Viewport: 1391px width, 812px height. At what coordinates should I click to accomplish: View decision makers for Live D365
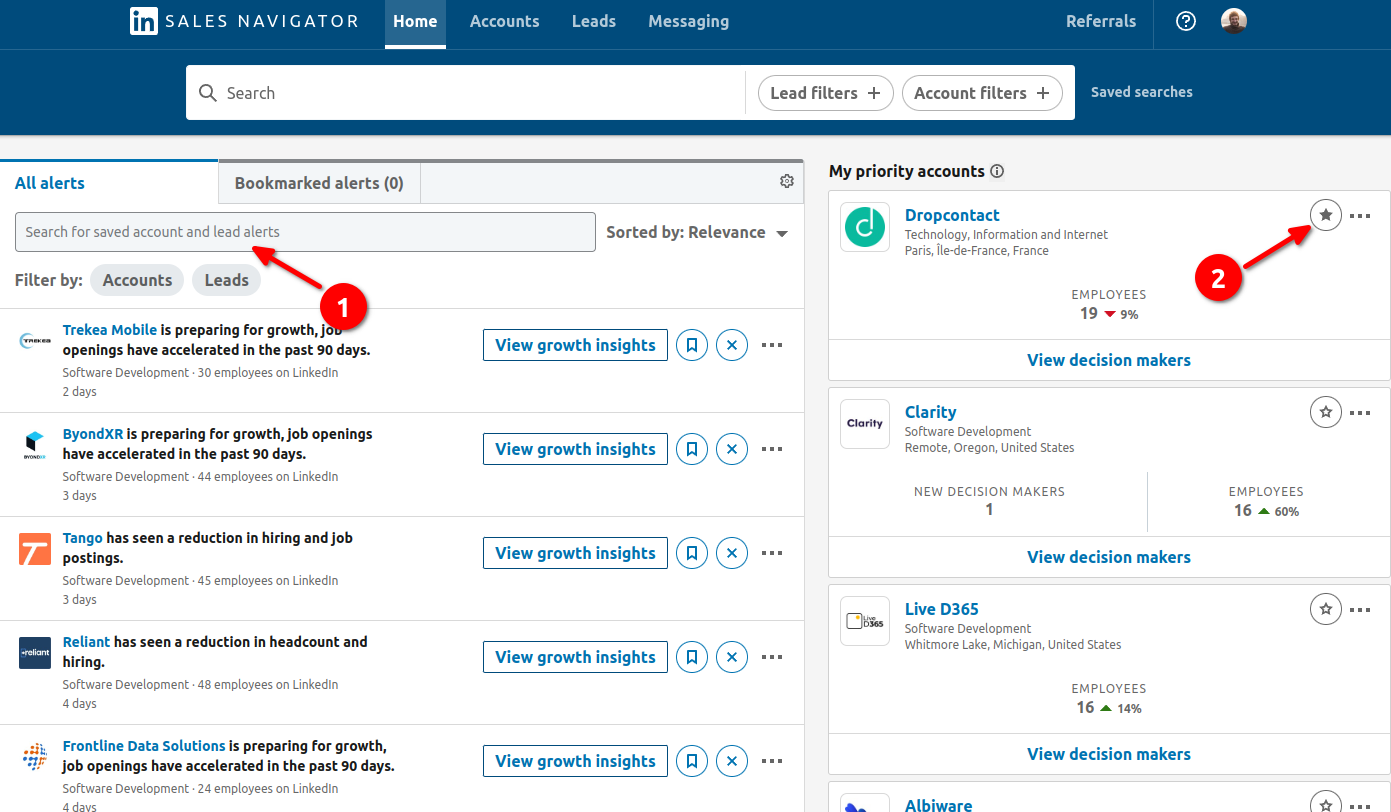click(x=1109, y=754)
